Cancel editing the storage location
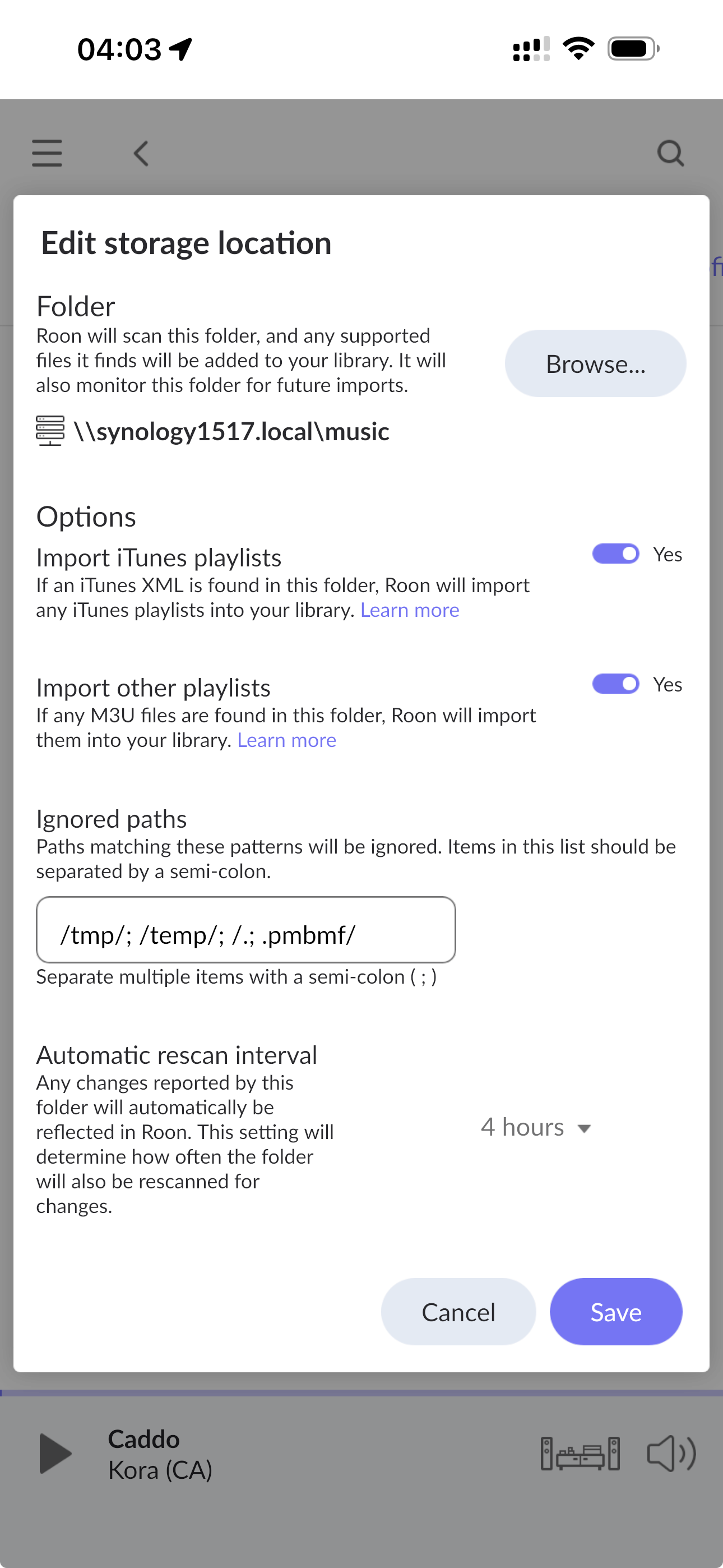This screenshot has height=1568, width=723. click(458, 1312)
